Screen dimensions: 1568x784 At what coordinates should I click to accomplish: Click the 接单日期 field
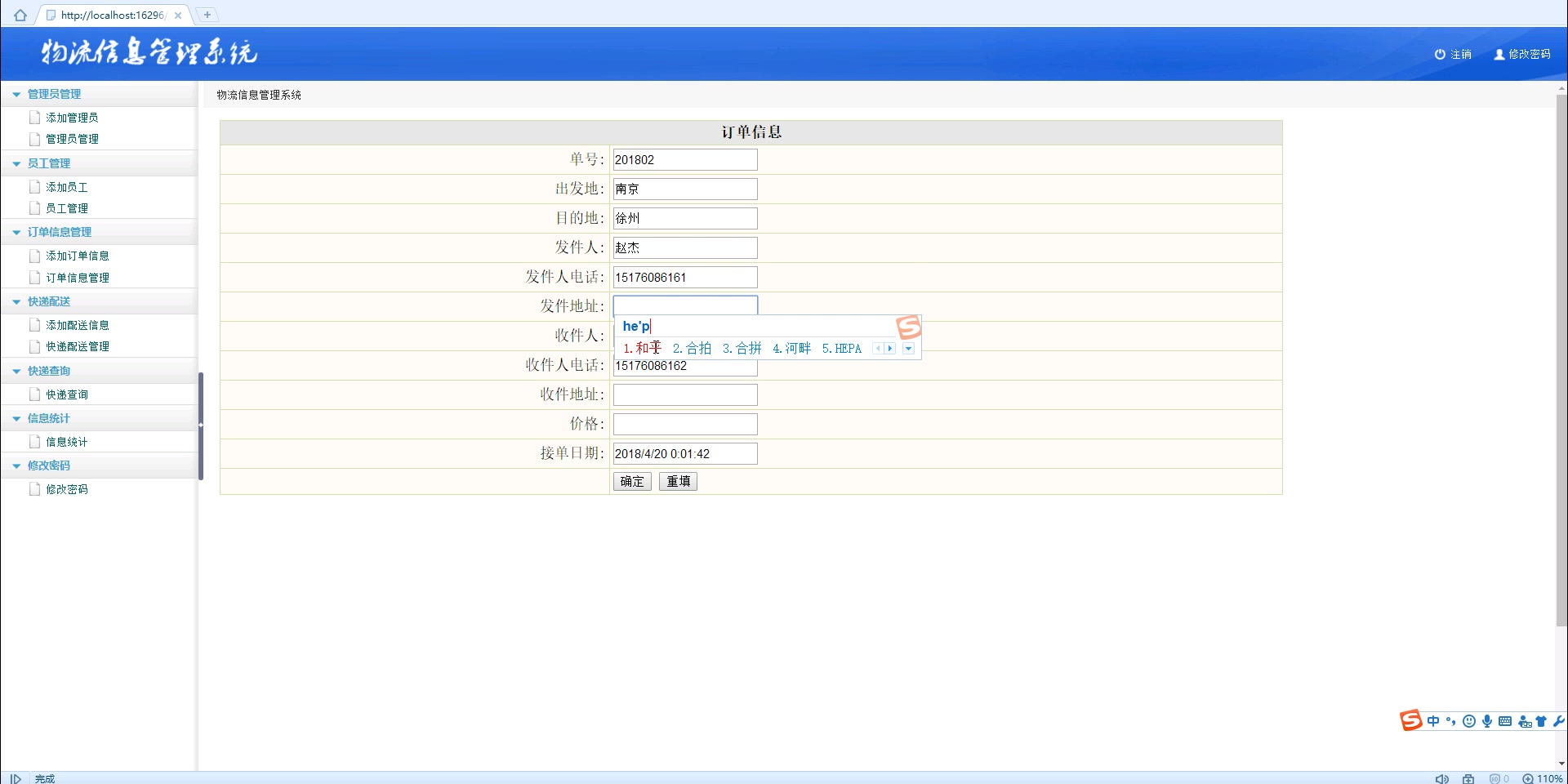(685, 454)
